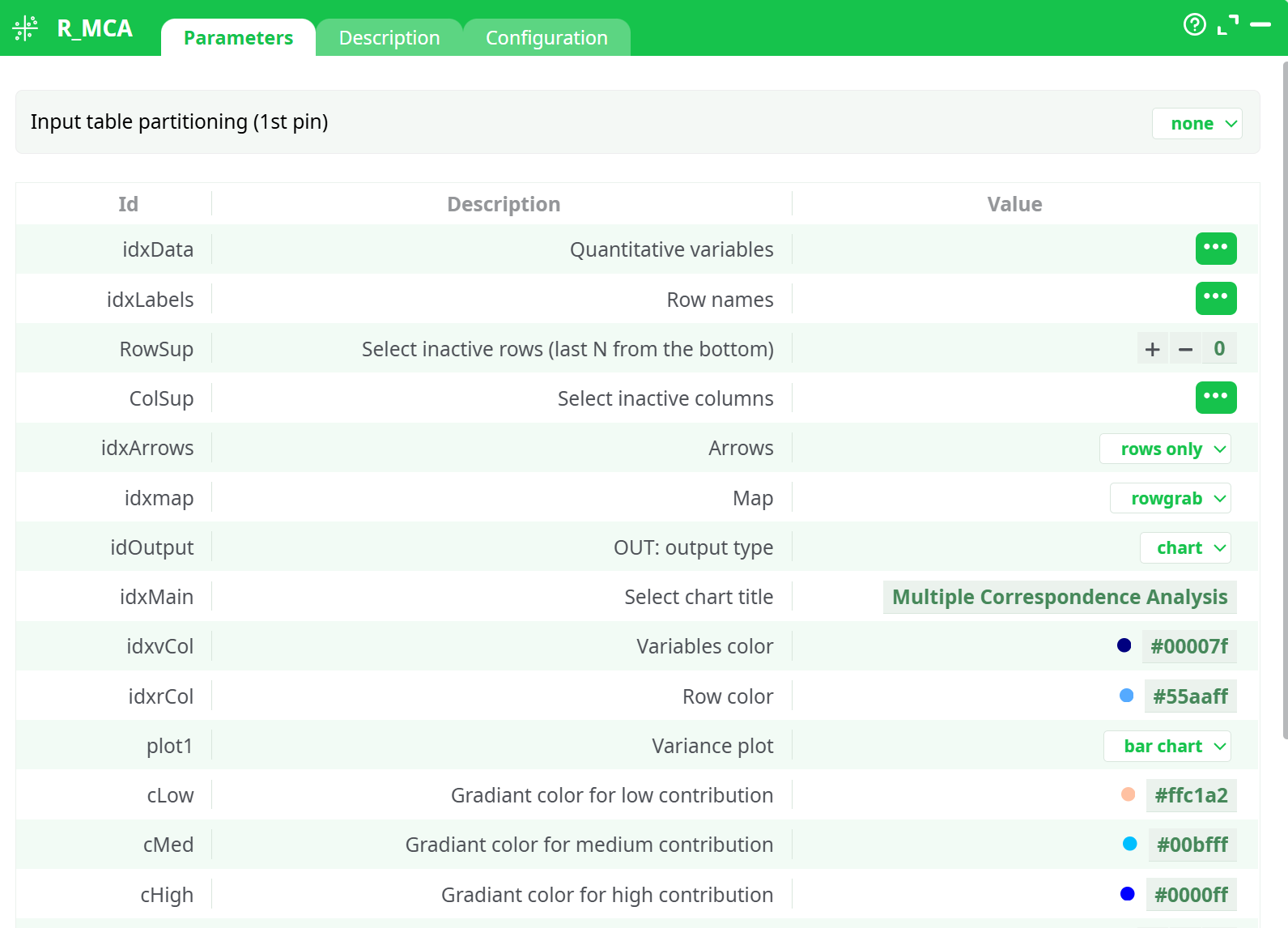1288x928 pixels.
Task: Switch to the Configuration tab
Action: [546, 38]
